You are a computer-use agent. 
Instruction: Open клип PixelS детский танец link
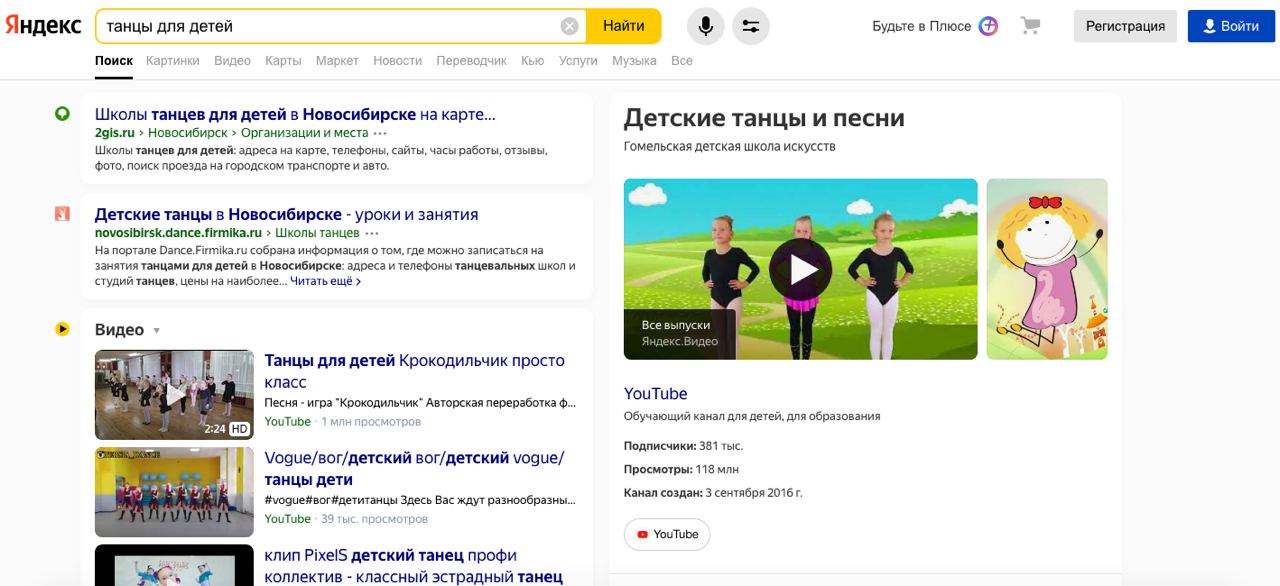point(414,566)
